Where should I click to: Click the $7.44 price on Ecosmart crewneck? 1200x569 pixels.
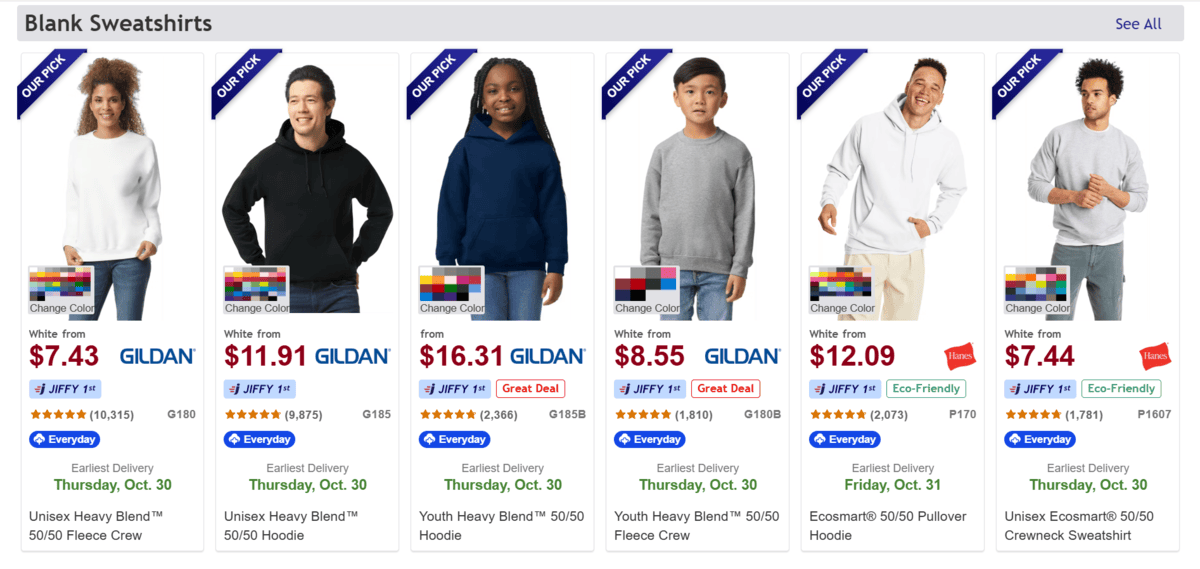[1041, 356]
